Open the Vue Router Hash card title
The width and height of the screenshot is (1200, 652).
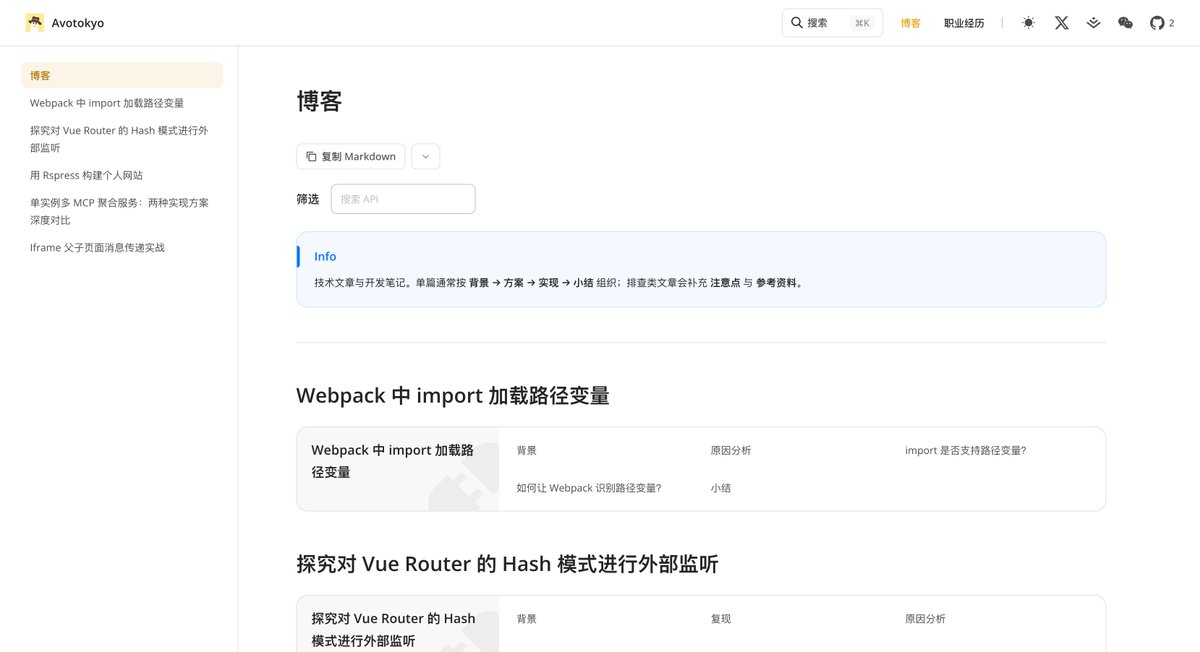tap(393, 629)
